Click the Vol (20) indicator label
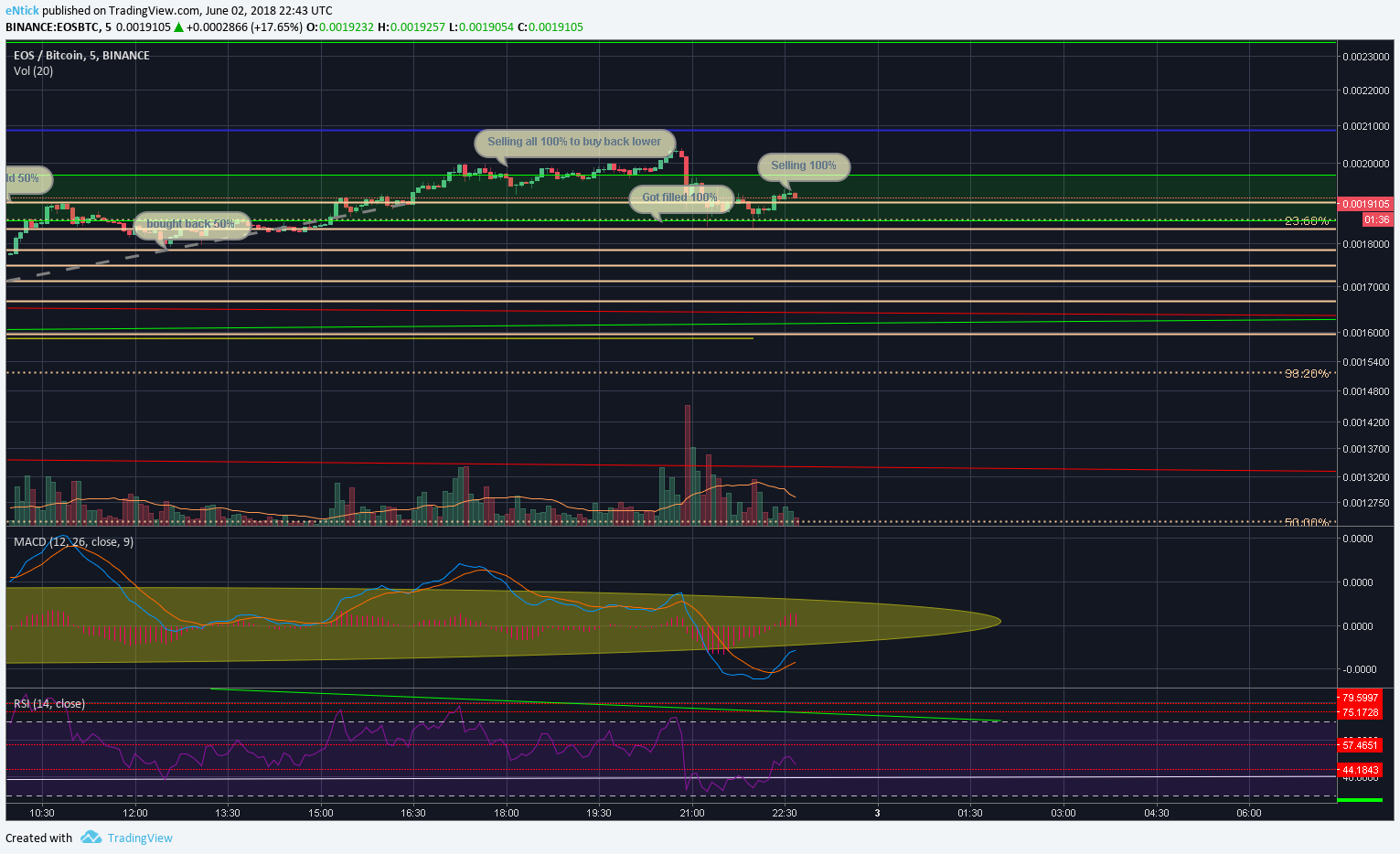1400x854 pixels. (33, 70)
